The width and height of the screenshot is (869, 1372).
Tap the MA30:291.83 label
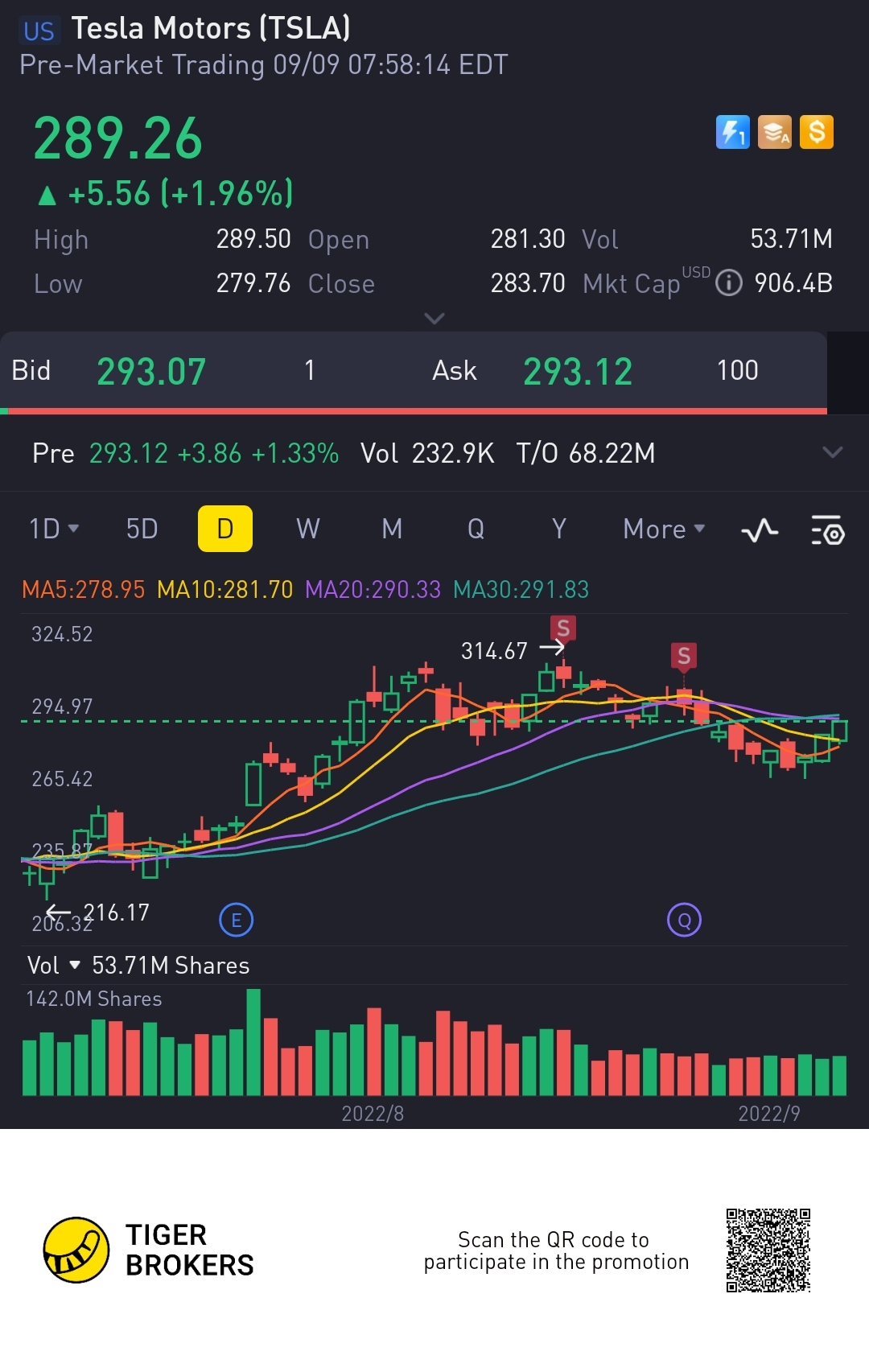tap(521, 590)
